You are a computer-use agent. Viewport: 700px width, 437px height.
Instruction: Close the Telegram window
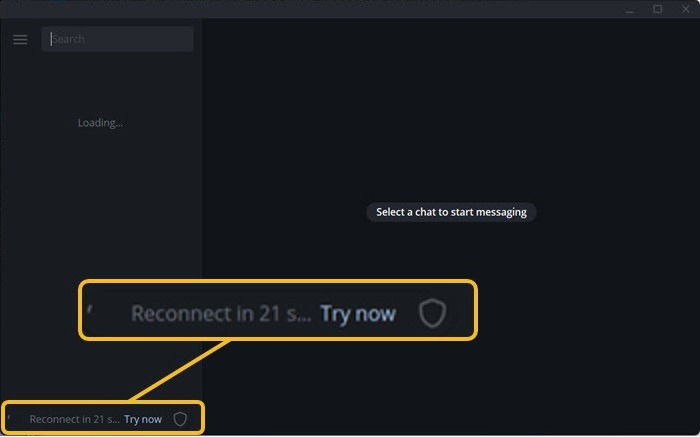pyautogui.click(x=686, y=9)
